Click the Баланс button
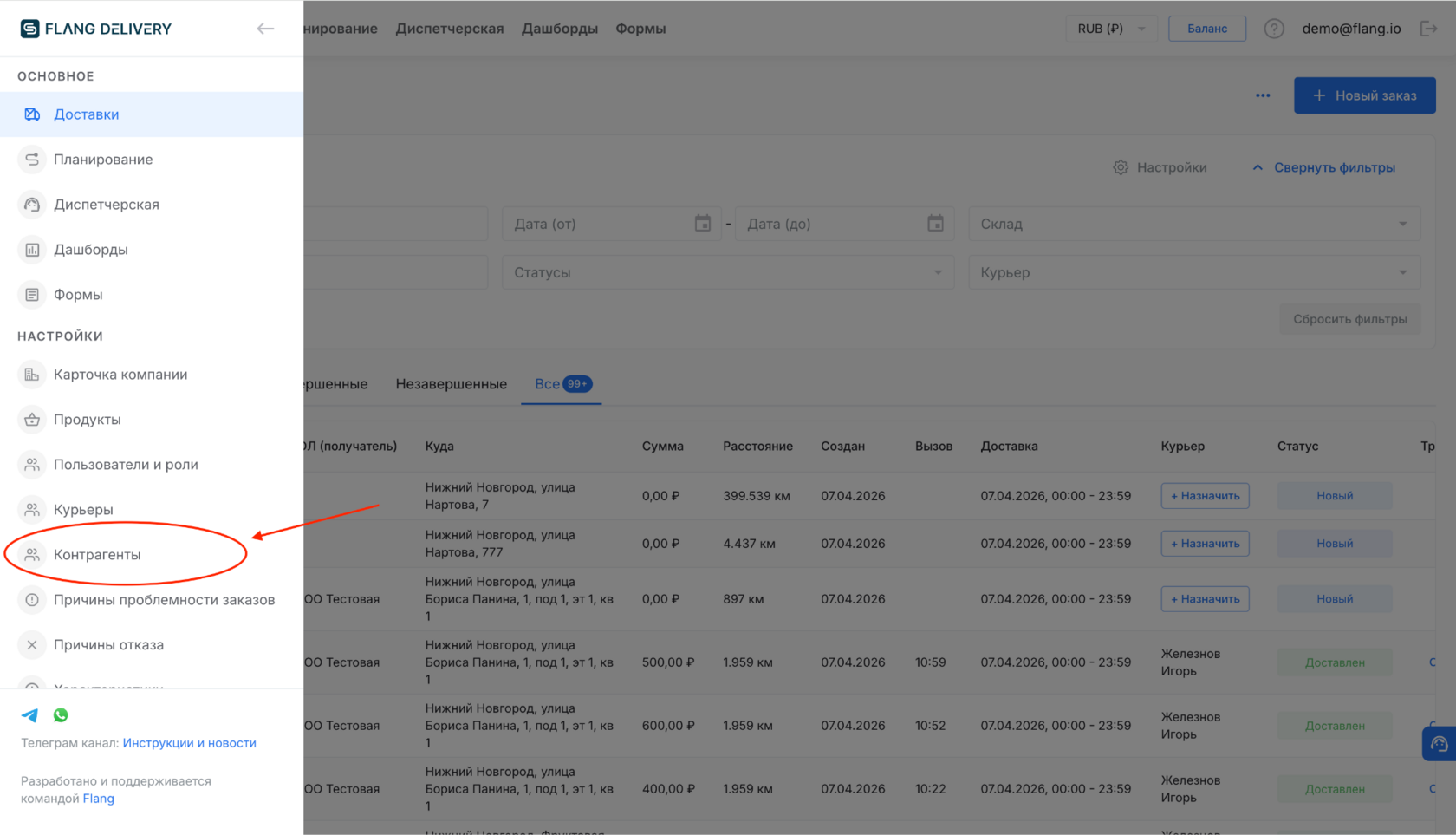 coord(1207,29)
